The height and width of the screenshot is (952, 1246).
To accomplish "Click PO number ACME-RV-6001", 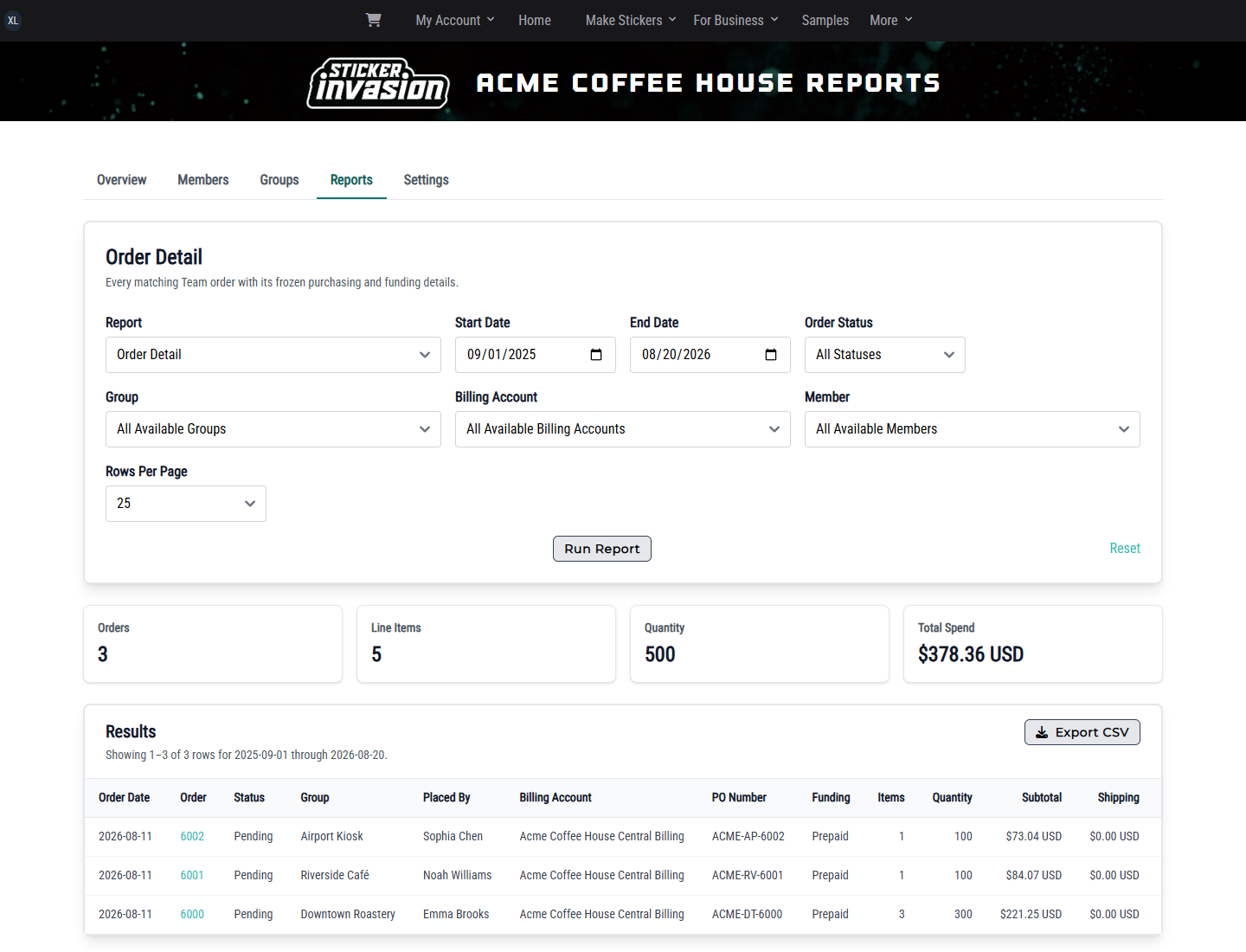I will point(748,875).
